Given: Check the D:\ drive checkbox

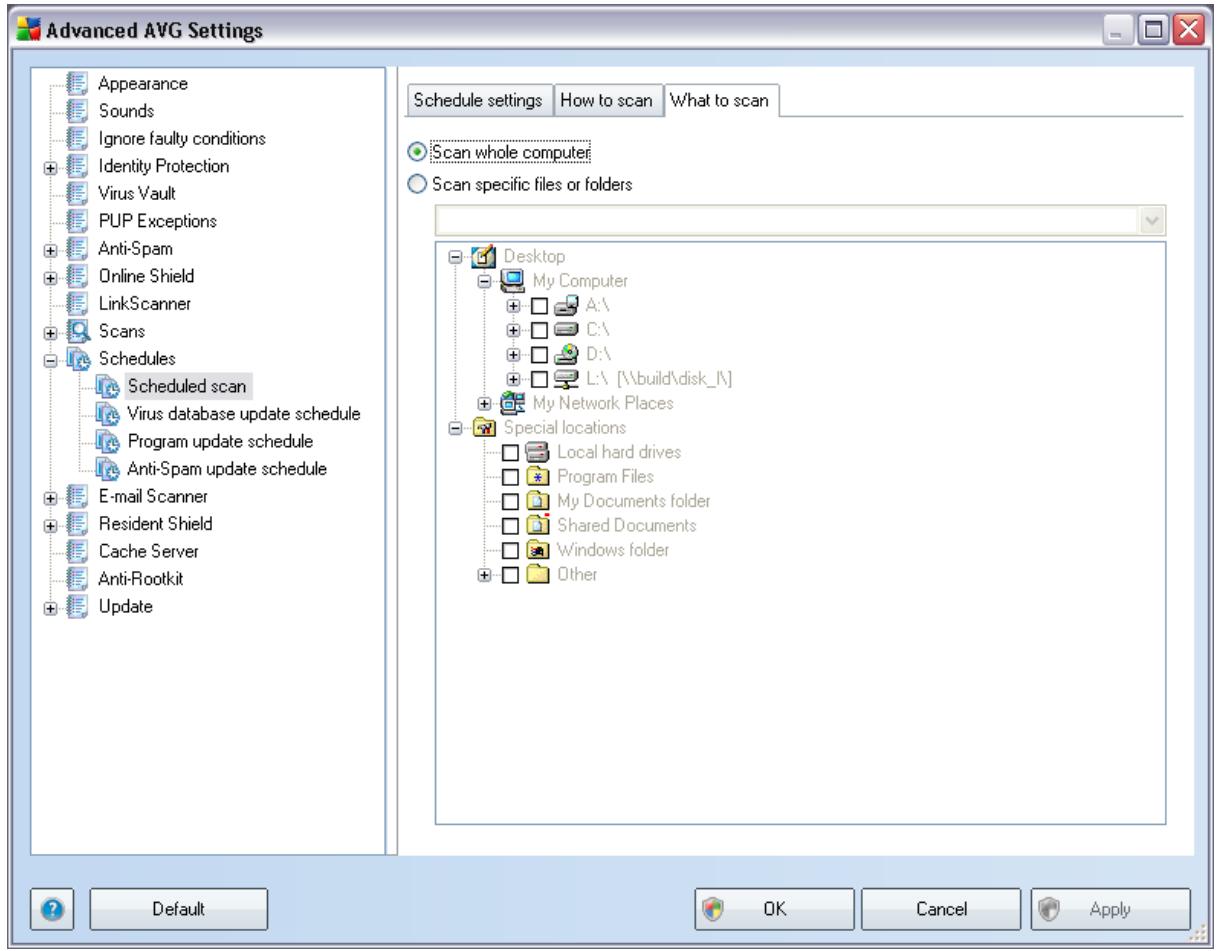Looking at the screenshot, I should 540,354.
